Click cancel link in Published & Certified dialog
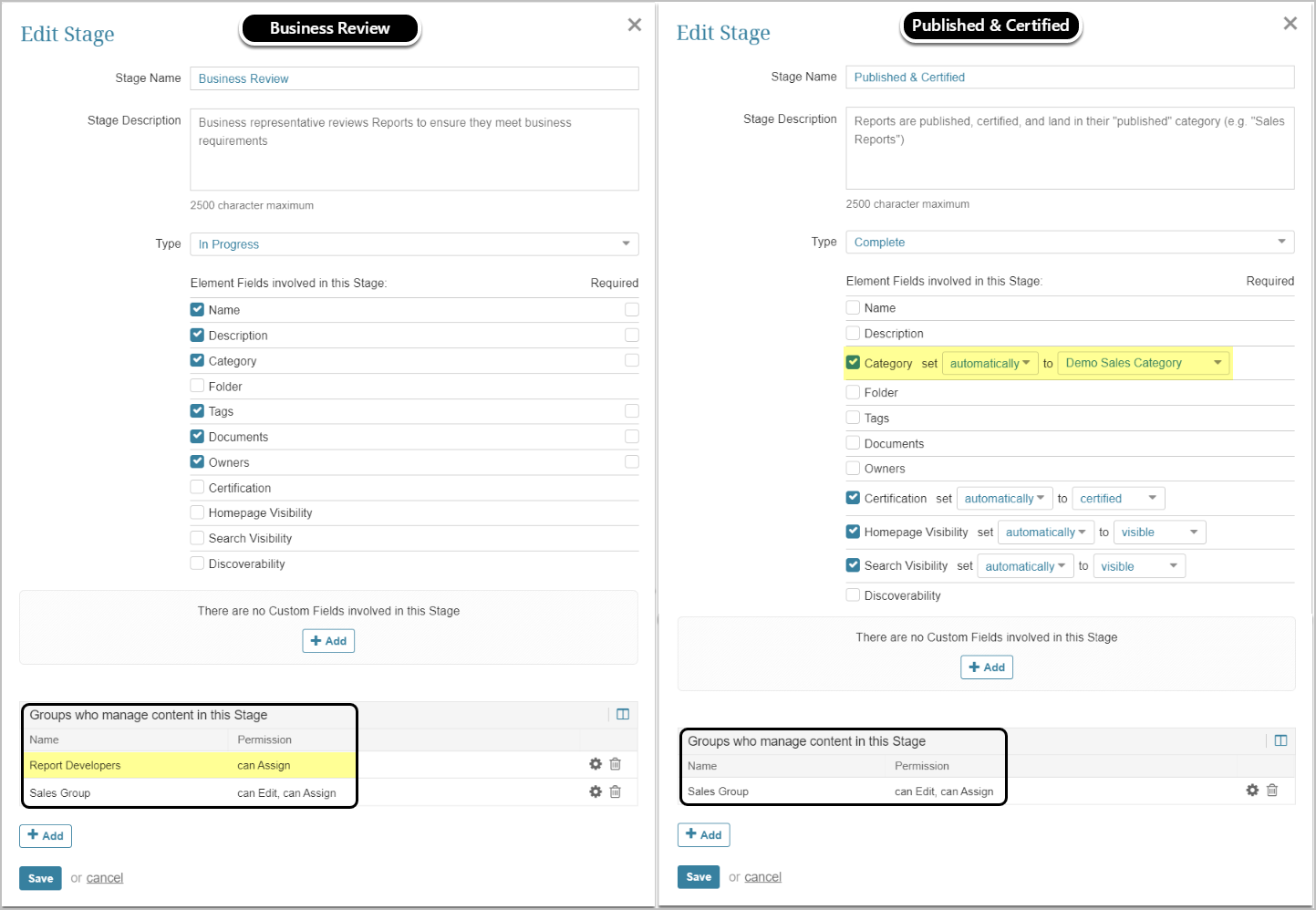The image size is (1316, 910). pyautogui.click(x=762, y=877)
